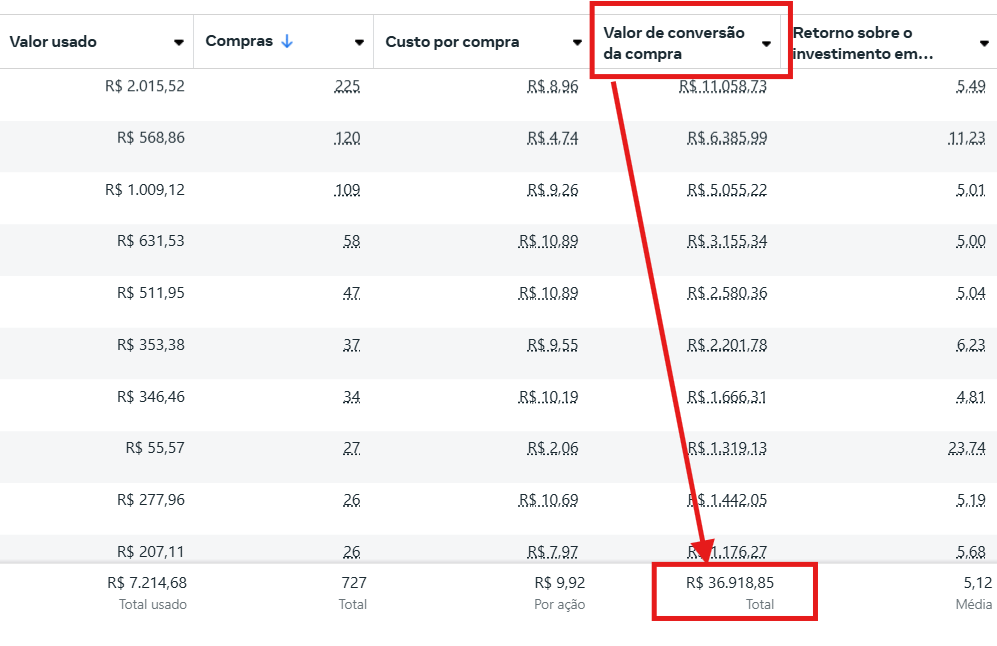Click the 727 total purchases summary
The image size is (997, 646).
(354, 582)
